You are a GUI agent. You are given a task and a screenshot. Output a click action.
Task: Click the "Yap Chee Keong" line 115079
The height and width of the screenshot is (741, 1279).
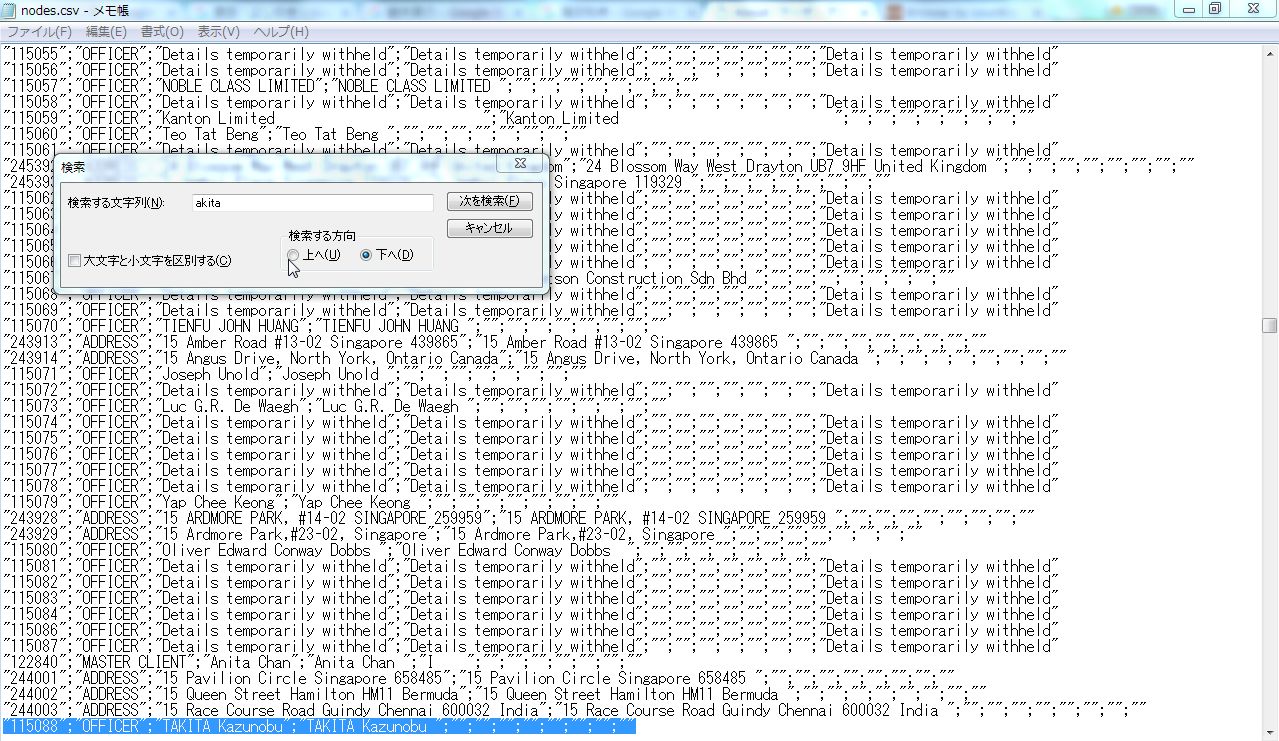(310, 503)
